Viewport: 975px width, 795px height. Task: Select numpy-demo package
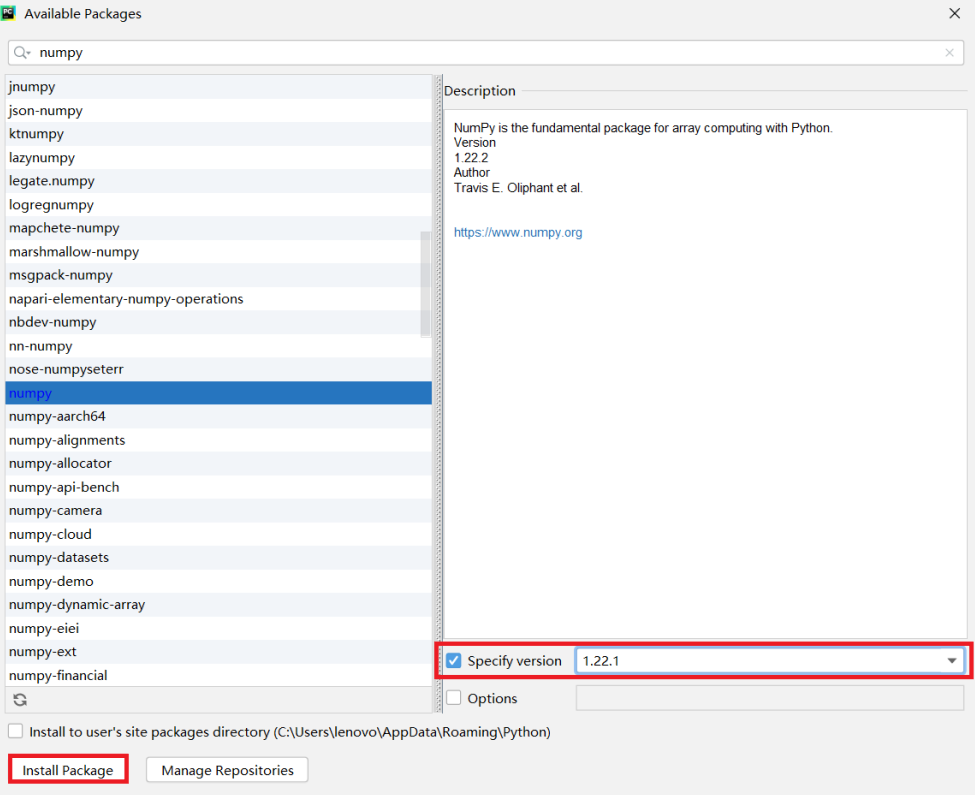[218, 581]
